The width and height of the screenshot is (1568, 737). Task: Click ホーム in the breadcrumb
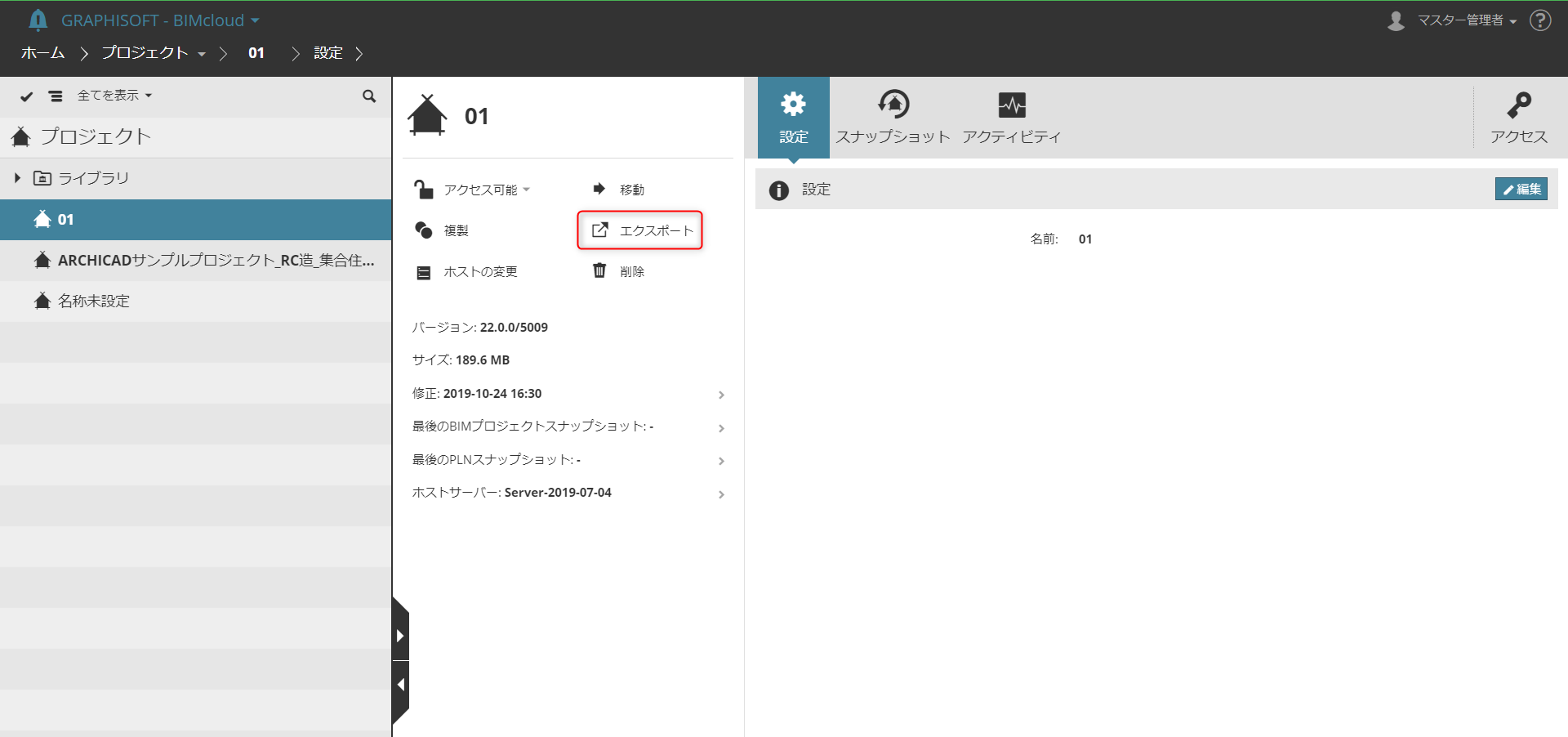click(43, 53)
